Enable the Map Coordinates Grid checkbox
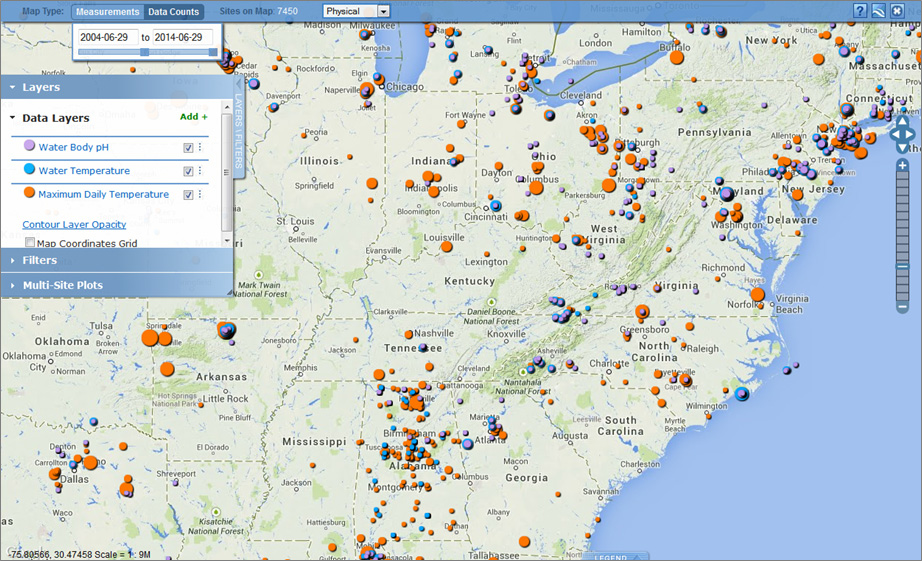Screen dimensions: 922x561 (30, 242)
